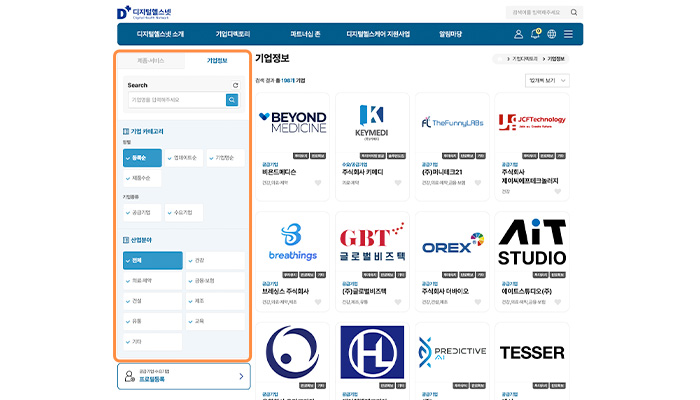Select the 제품수순 sort option
700x400 pixels.
142,178
